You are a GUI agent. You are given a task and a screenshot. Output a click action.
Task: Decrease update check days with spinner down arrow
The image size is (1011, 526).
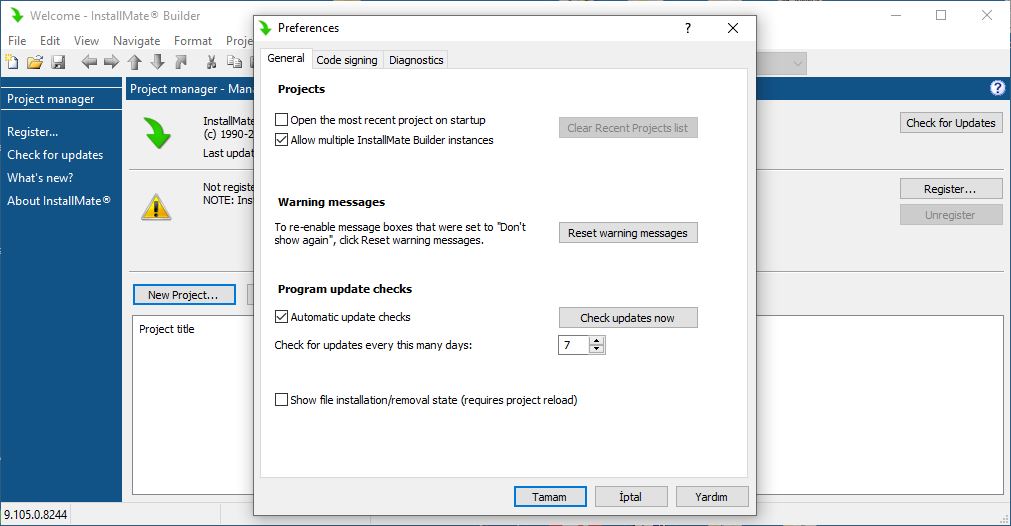click(x=597, y=349)
